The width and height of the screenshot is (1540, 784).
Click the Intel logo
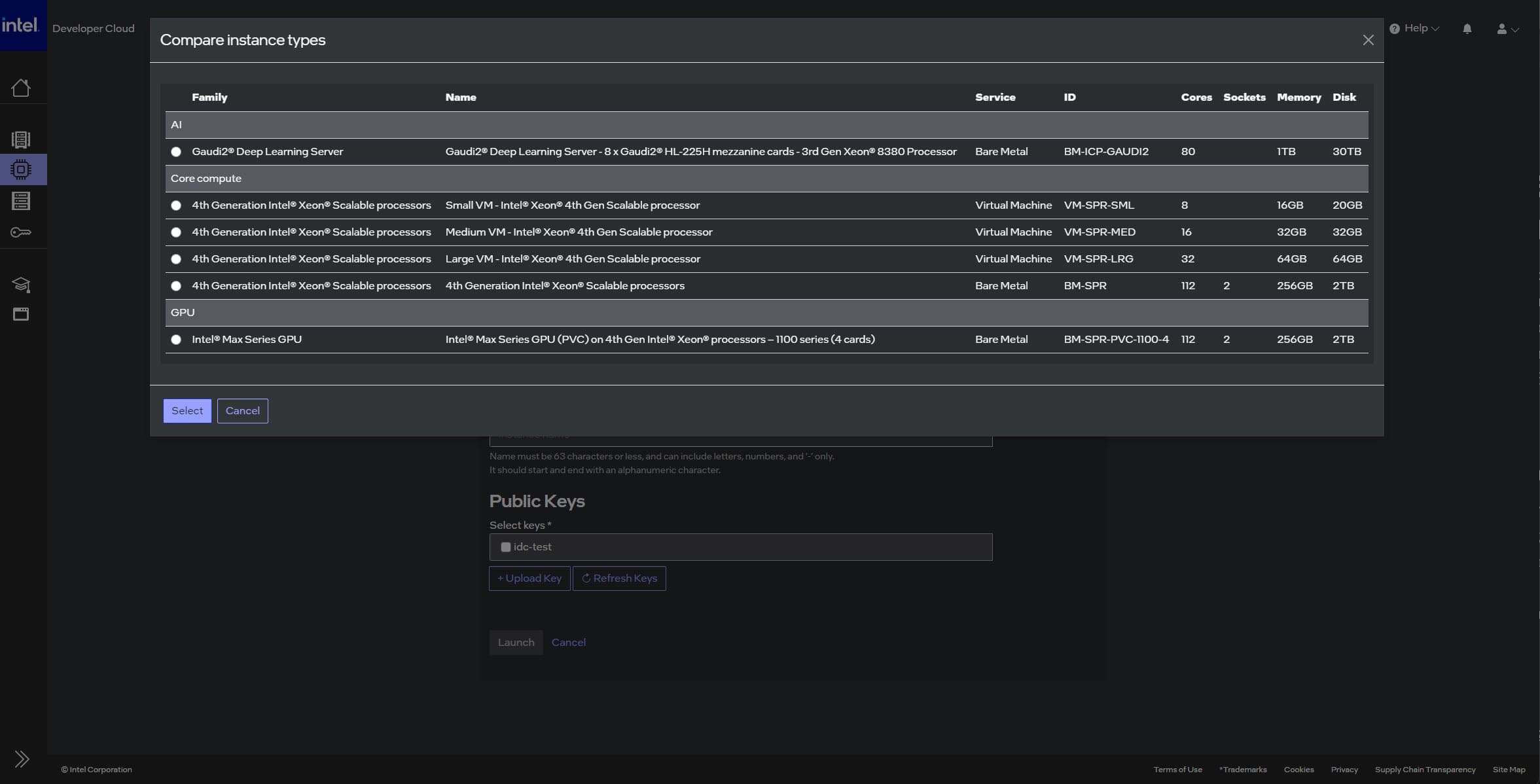coord(21,25)
